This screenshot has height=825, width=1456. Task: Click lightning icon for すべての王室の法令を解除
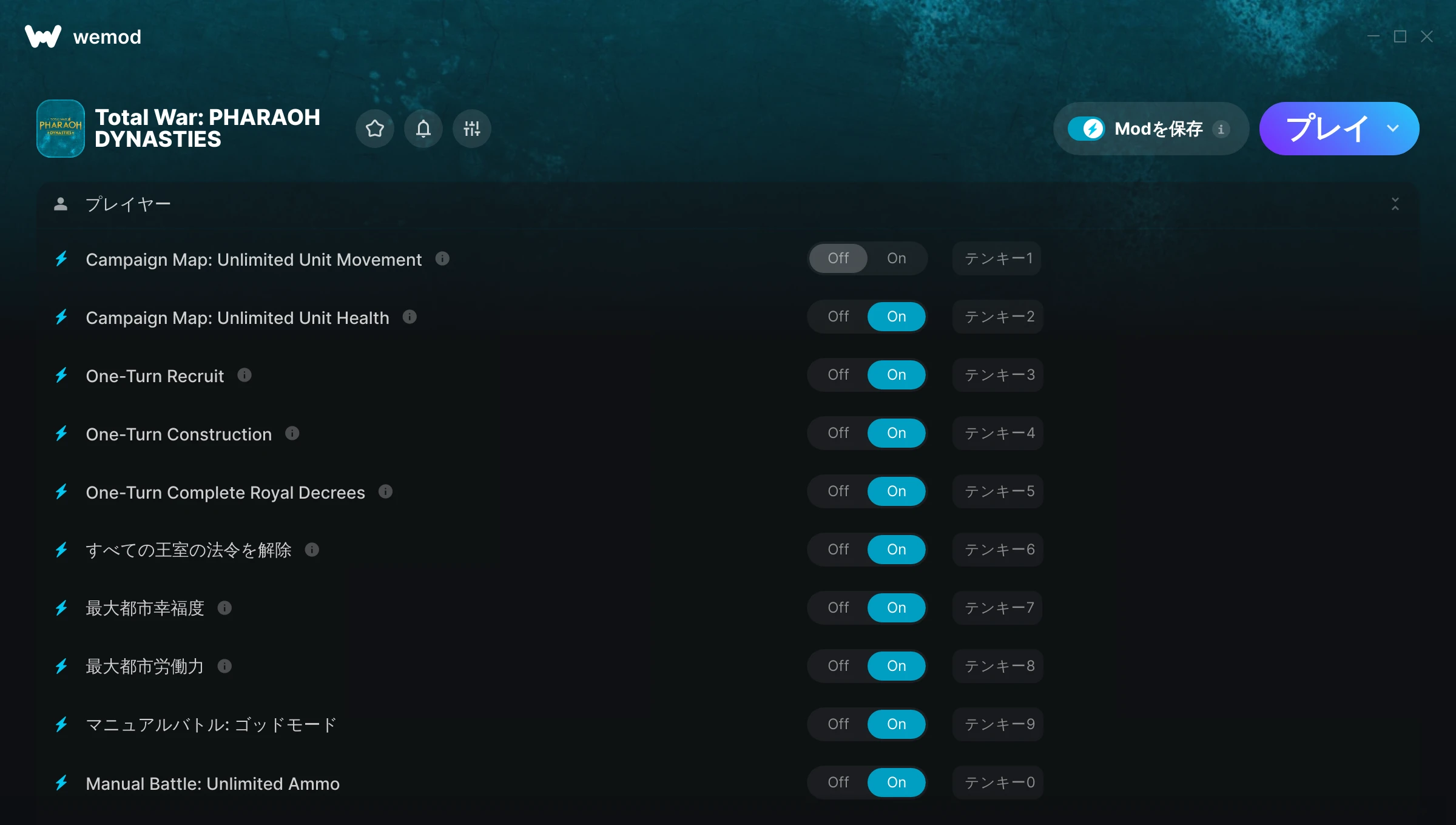(61, 550)
